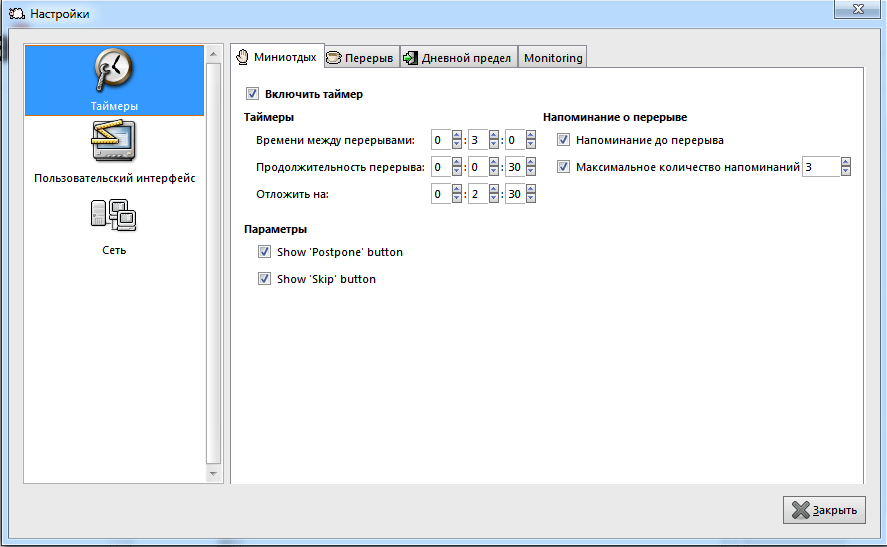Increase Максимальное количество напоминаний value

(x=846, y=162)
